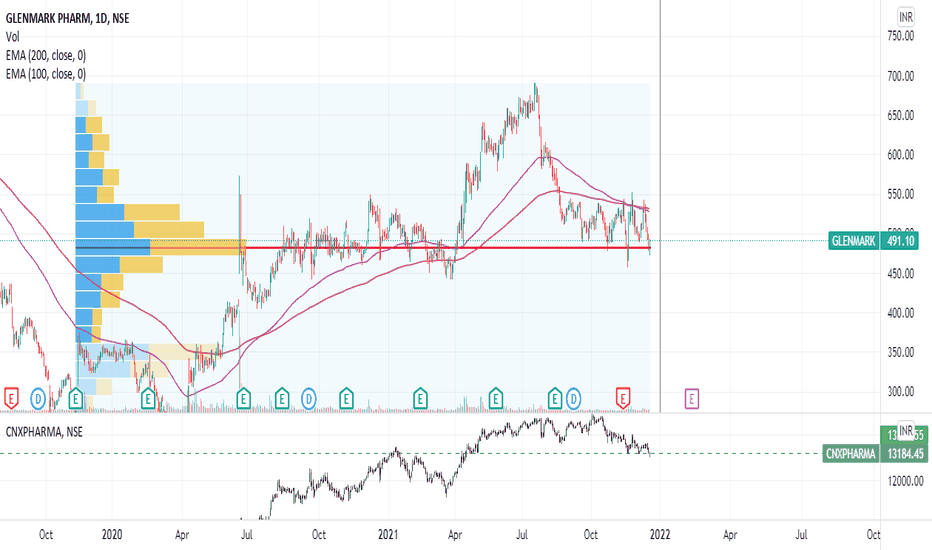Screen dimensions: 932x550
Task: Click the blue D dividend marker near Oct 2020
Action: (308, 398)
